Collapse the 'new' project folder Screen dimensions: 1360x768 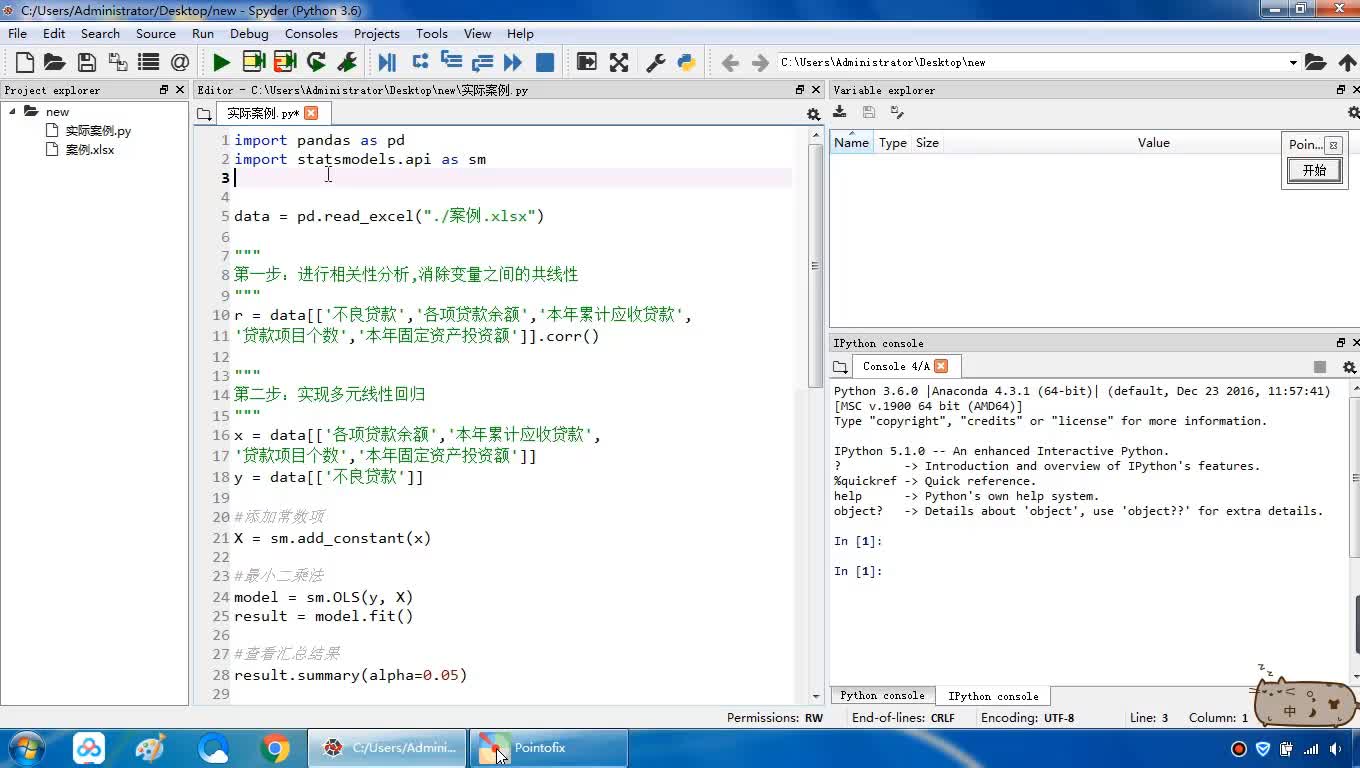click(13, 112)
